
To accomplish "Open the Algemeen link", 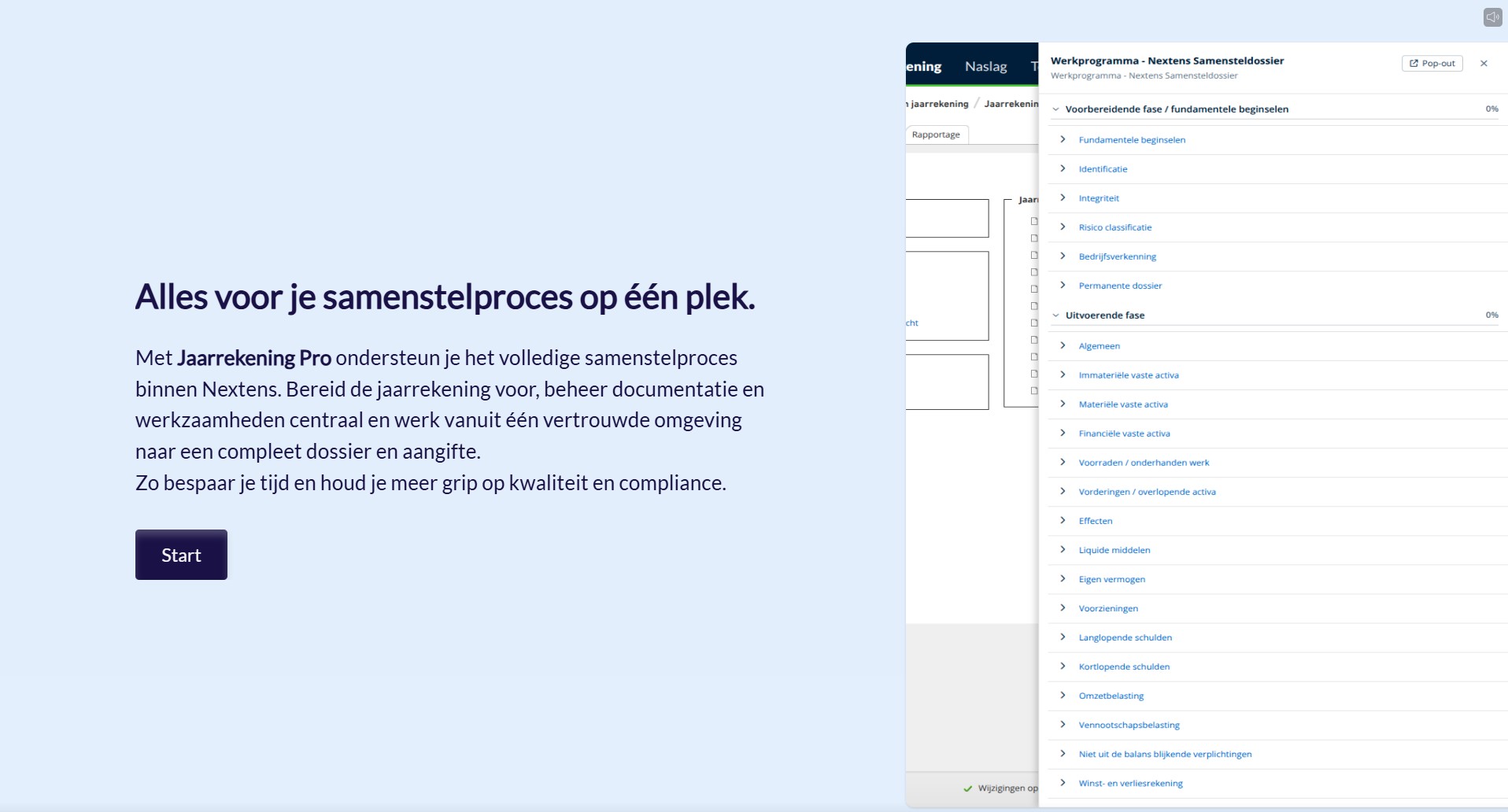I will (x=1099, y=346).
